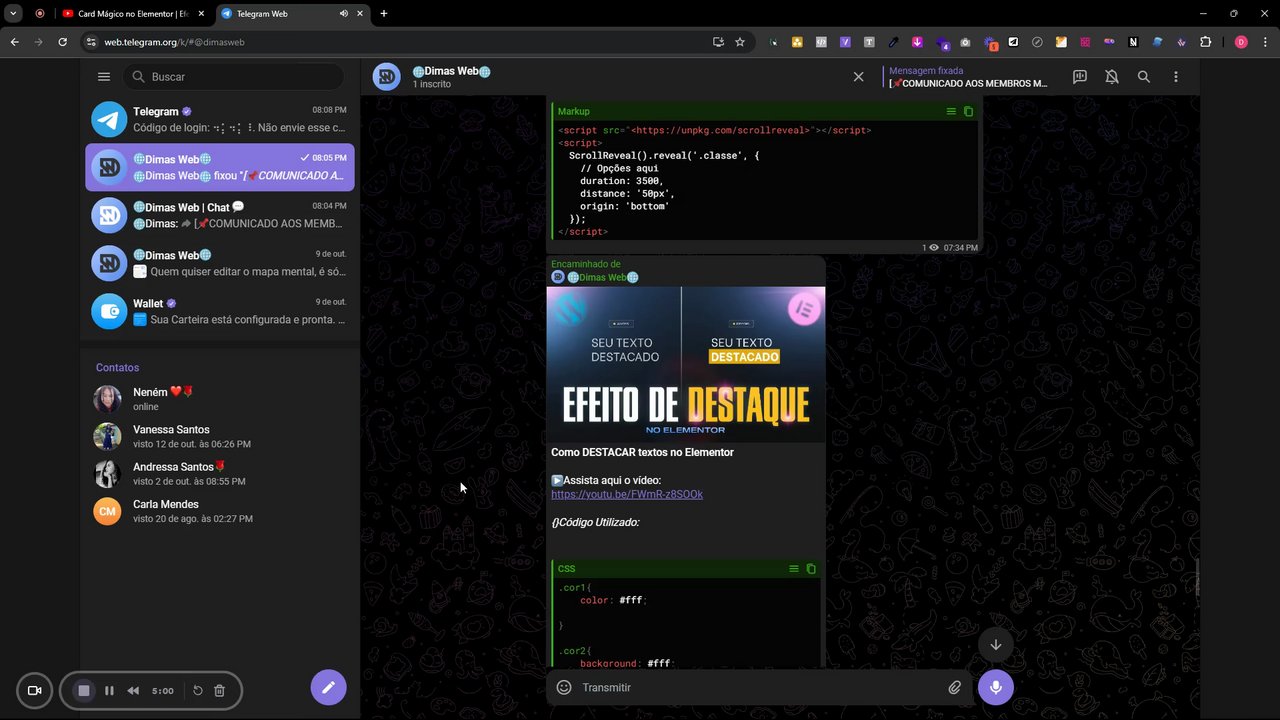
Task: Open the youtu.be video link
Action: pos(627,494)
